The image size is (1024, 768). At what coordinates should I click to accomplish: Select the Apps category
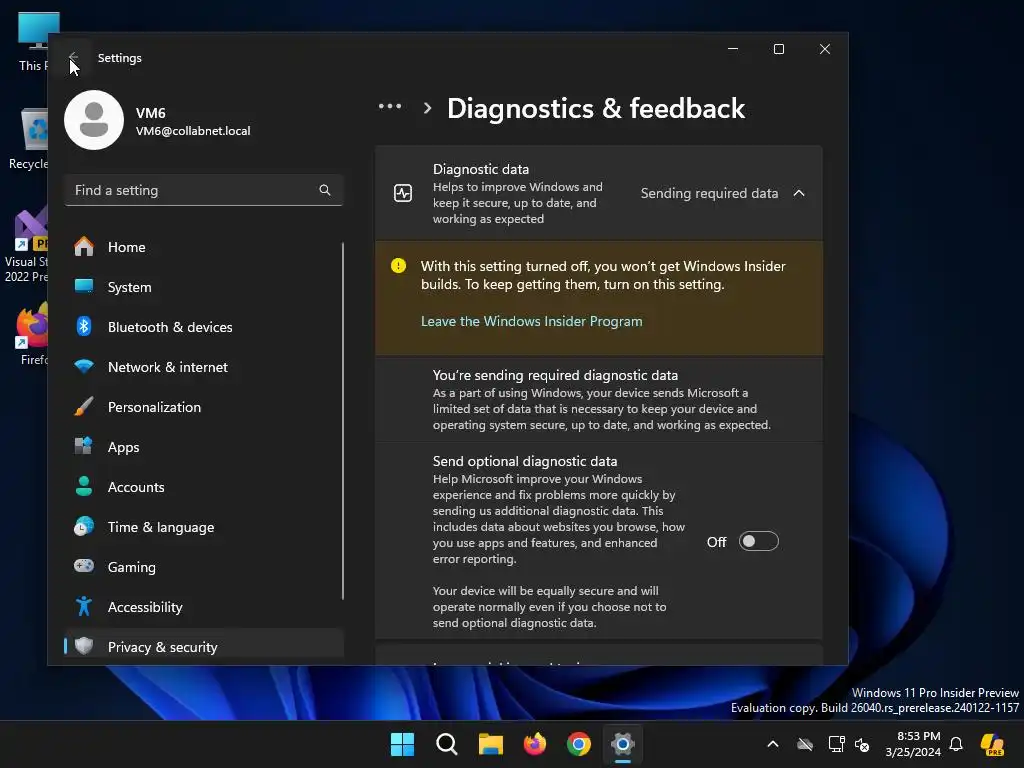(x=204, y=447)
